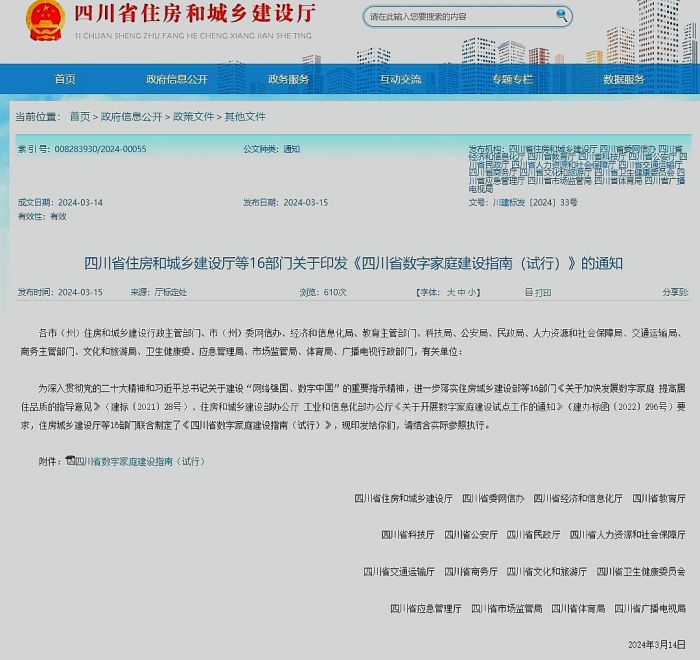Click the 有效性 有效 text

click(x=42, y=217)
